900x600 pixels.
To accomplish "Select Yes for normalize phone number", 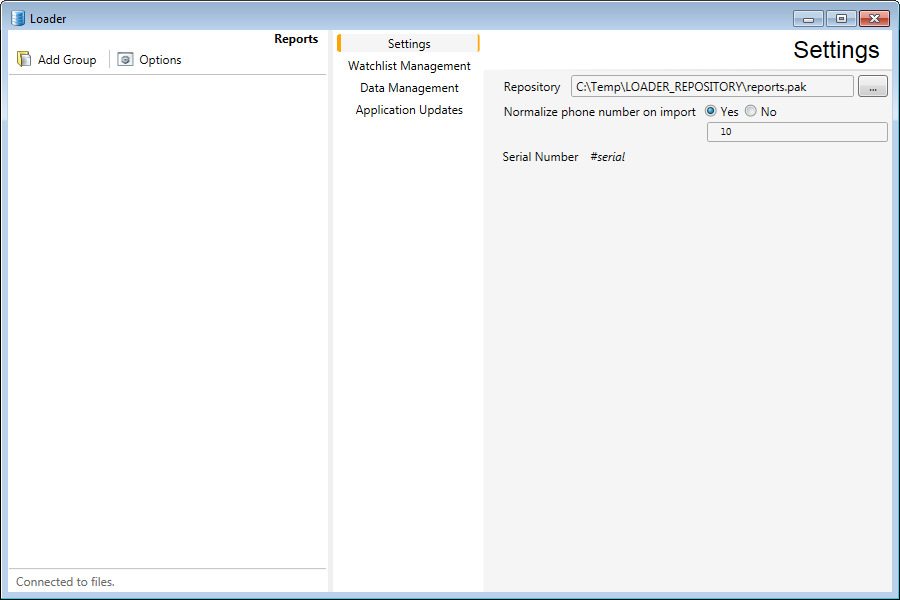I will click(711, 111).
